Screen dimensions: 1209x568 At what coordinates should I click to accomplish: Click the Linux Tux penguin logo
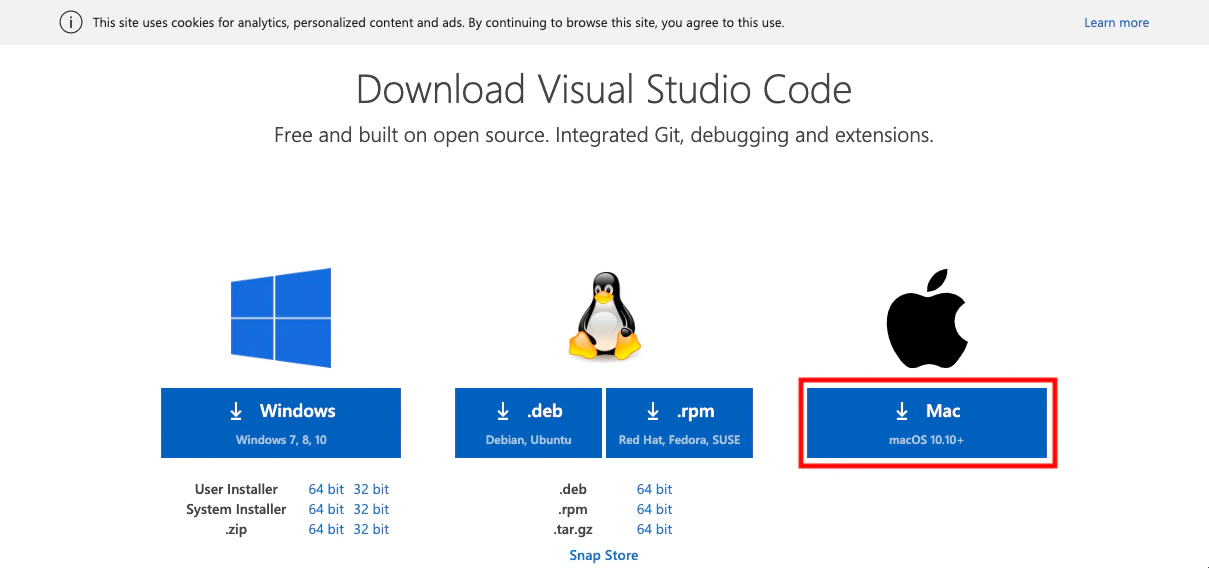(604, 319)
